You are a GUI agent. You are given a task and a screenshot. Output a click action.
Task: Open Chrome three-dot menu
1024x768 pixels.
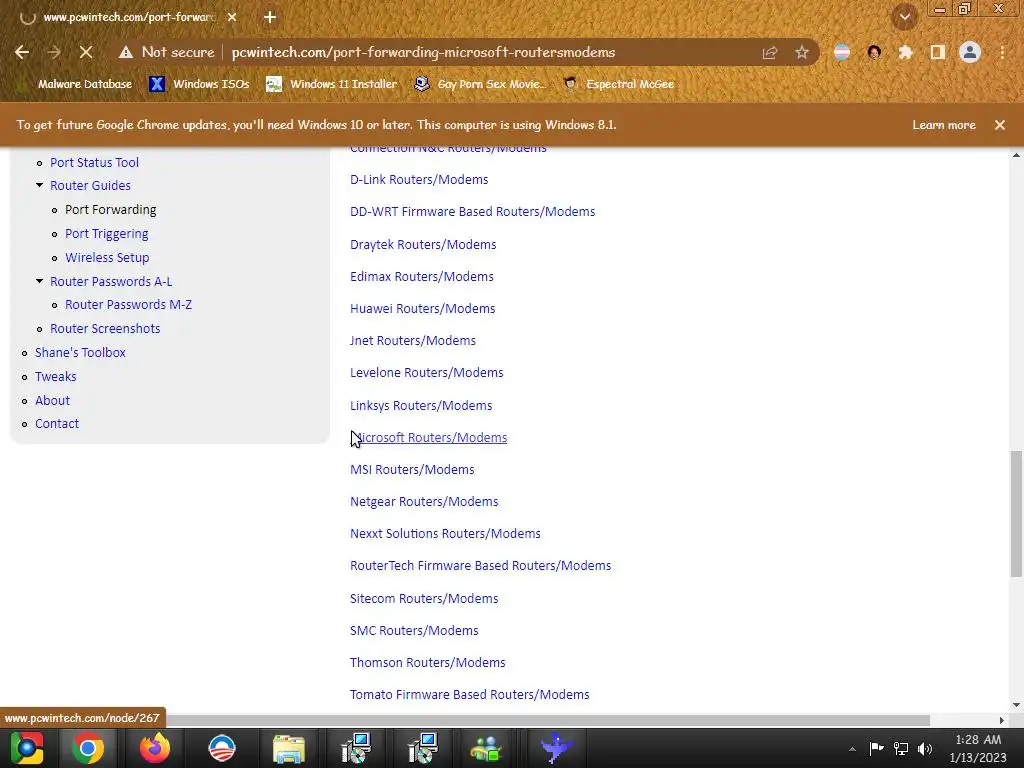coord(1002,52)
